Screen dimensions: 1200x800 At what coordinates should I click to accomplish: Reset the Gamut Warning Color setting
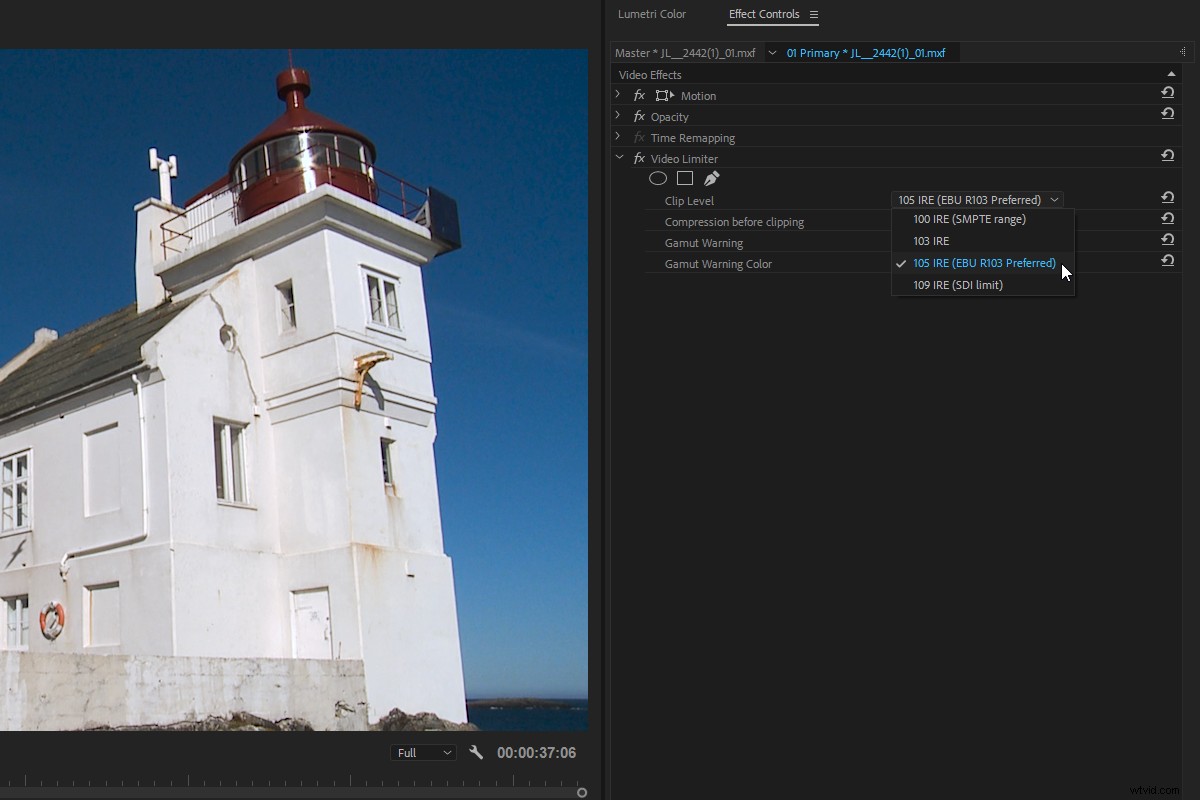click(1167, 260)
